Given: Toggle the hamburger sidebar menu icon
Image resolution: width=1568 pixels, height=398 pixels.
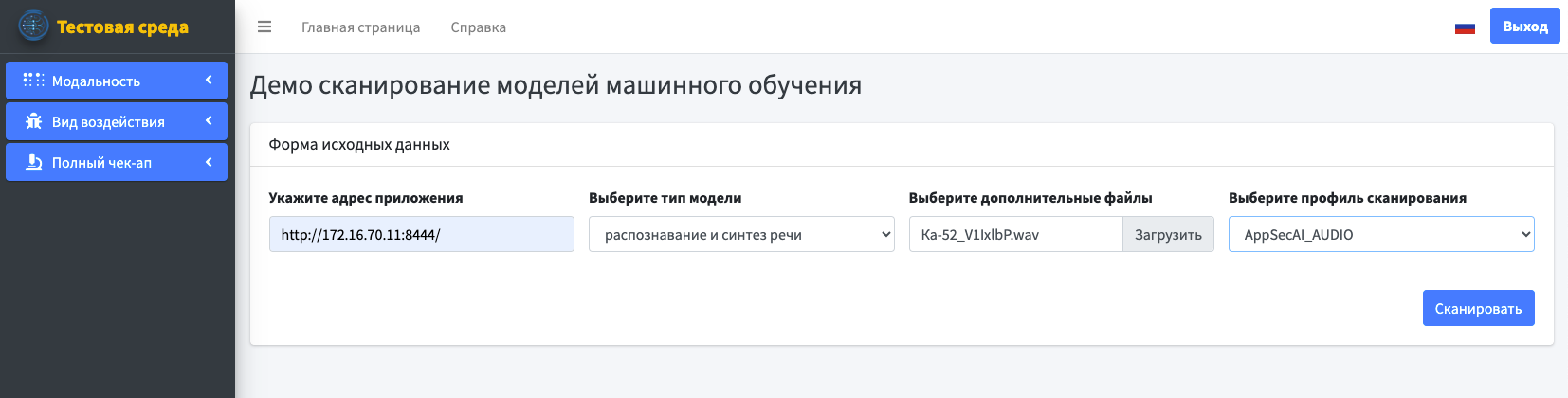Looking at the screenshot, I should click(x=264, y=27).
